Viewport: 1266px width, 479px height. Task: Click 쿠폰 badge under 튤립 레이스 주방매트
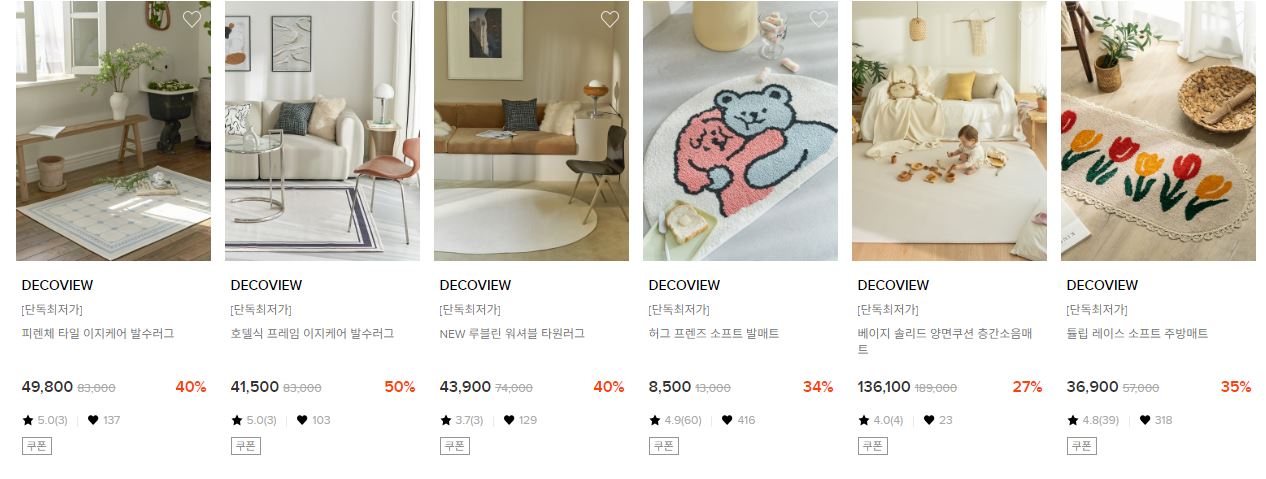click(1082, 446)
